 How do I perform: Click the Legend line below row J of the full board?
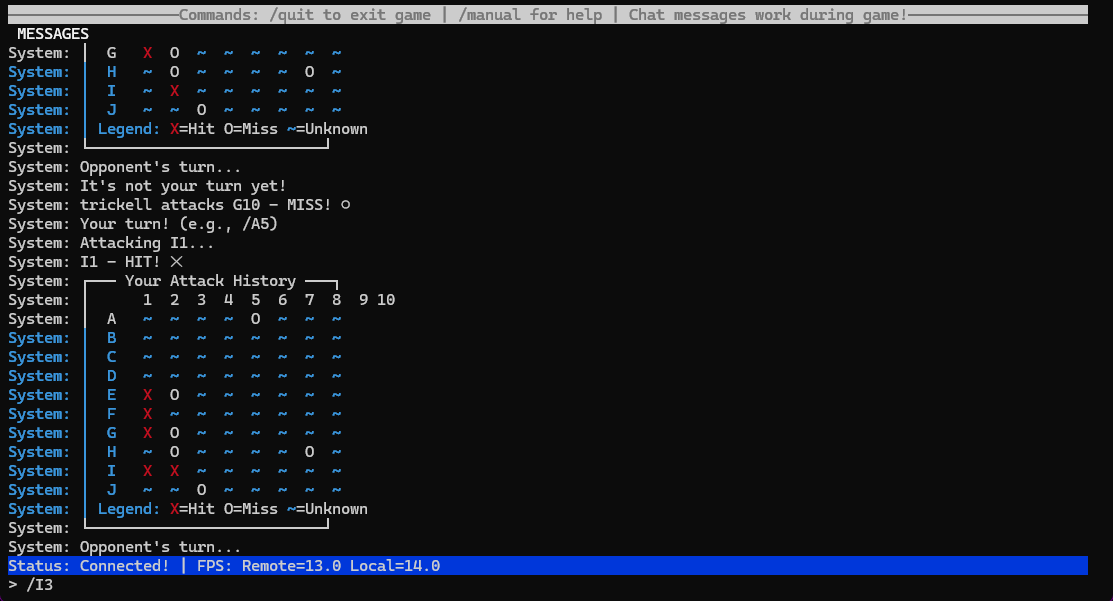[x=233, y=509]
